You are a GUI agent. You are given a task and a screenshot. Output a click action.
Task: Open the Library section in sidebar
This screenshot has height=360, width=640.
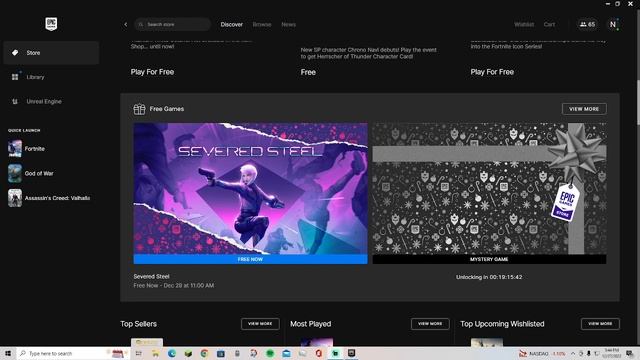[51, 77]
